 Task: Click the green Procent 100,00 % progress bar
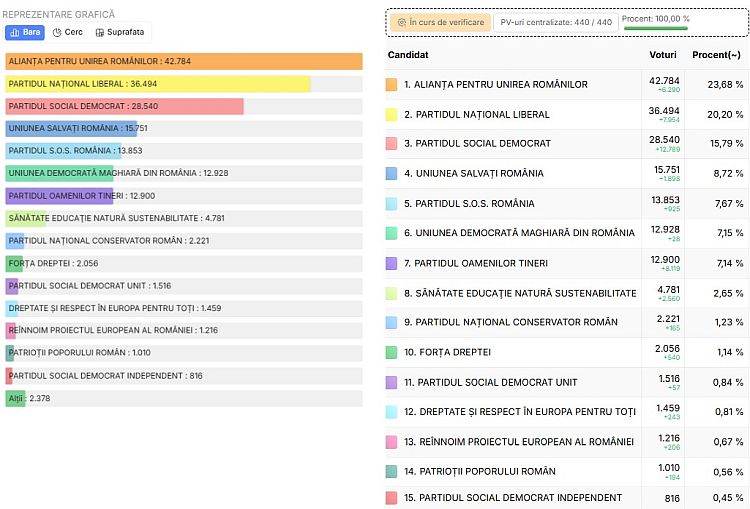click(x=655, y=28)
